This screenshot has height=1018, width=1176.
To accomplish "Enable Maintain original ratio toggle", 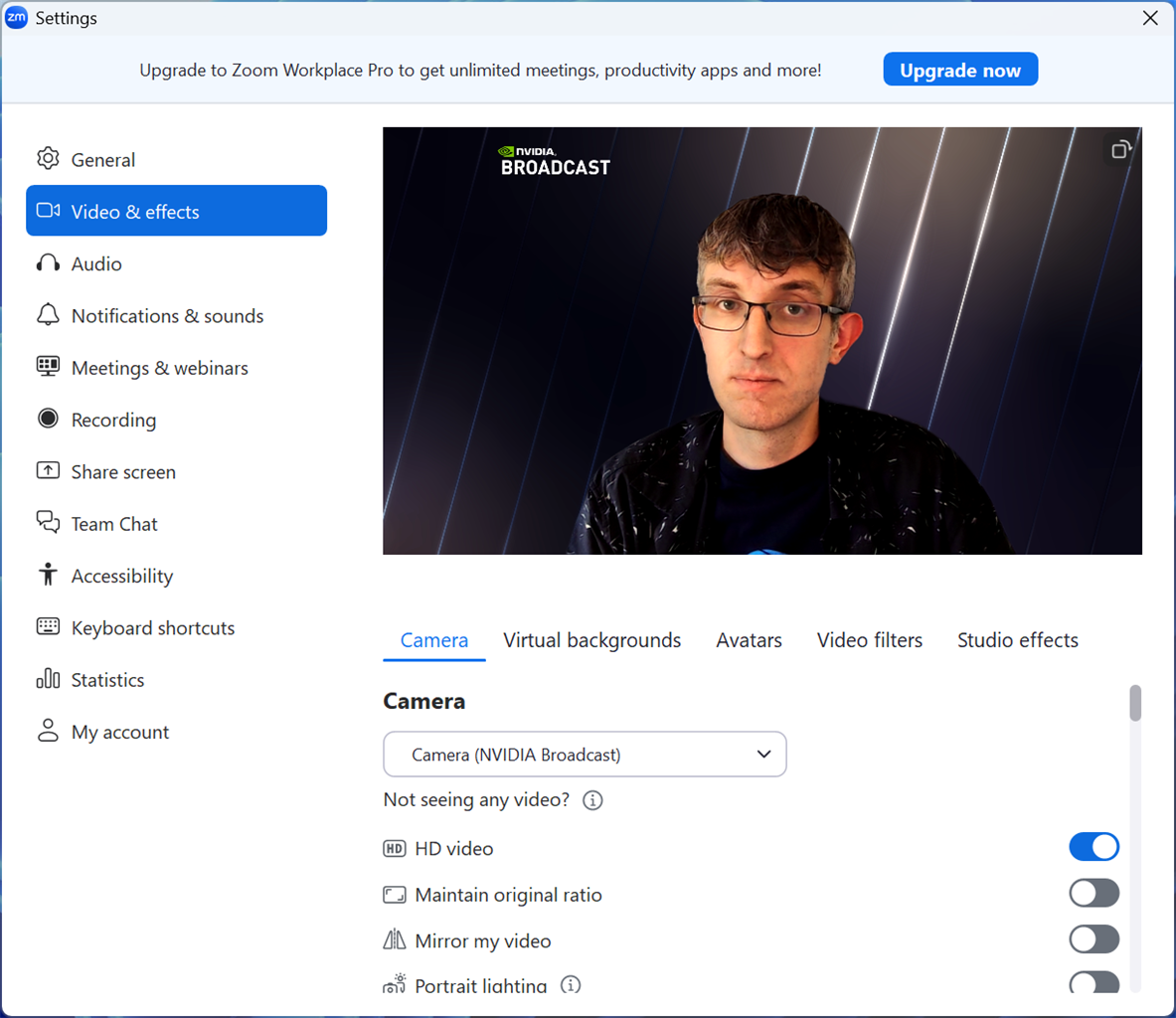I will 1093,894.
